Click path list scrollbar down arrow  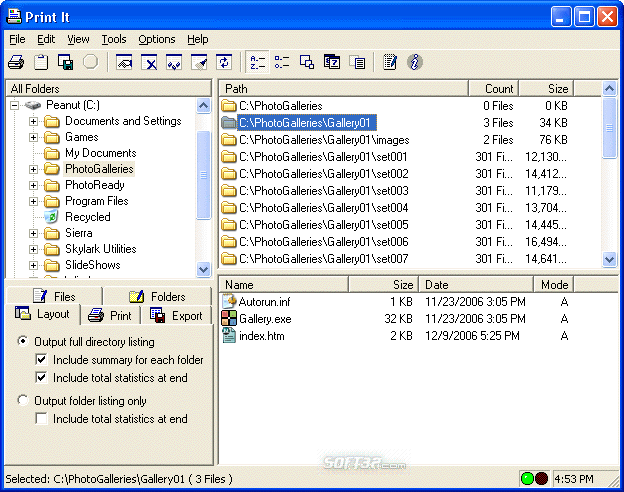point(609,260)
